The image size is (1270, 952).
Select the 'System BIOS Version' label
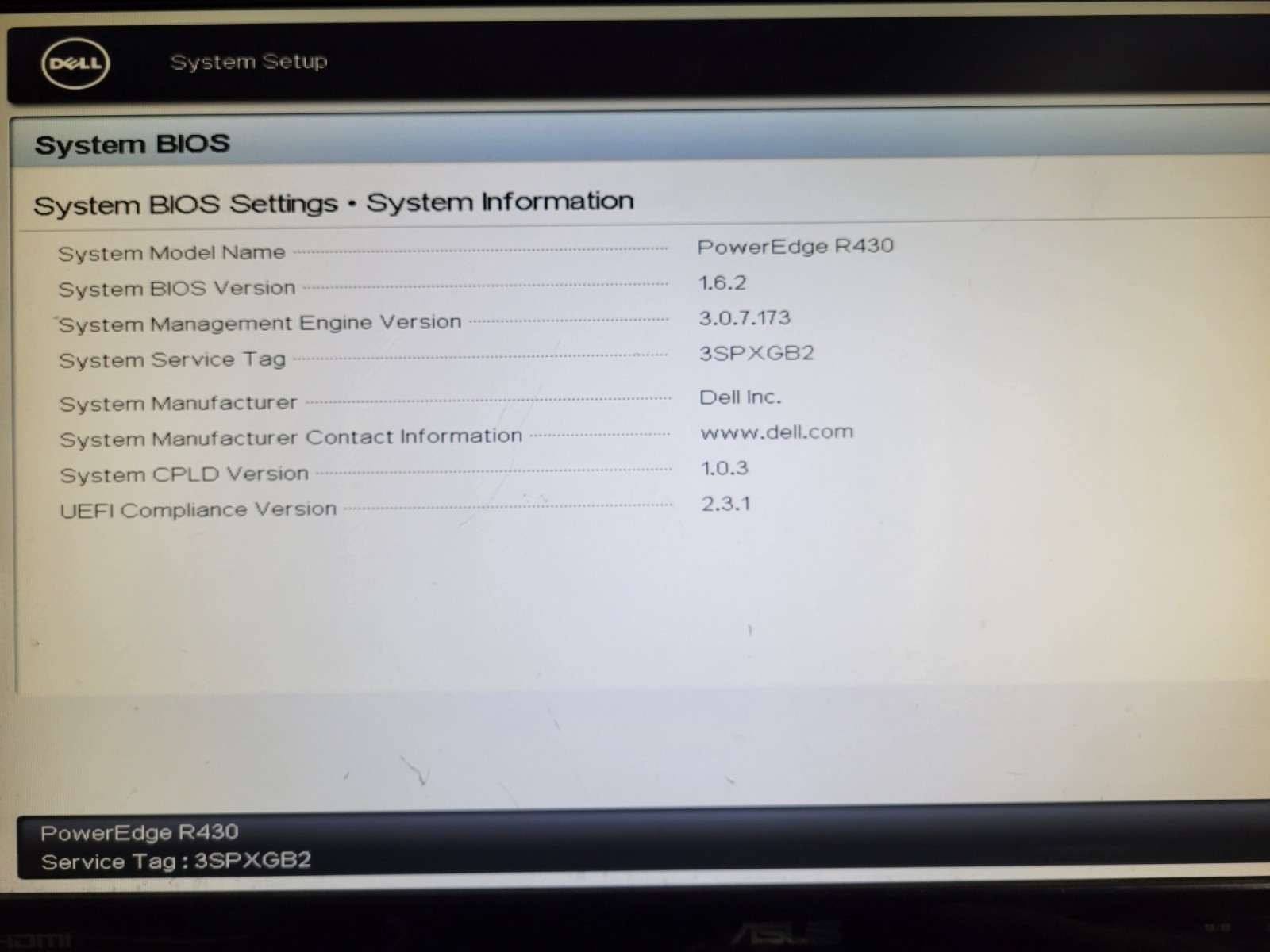tap(176, 288)
